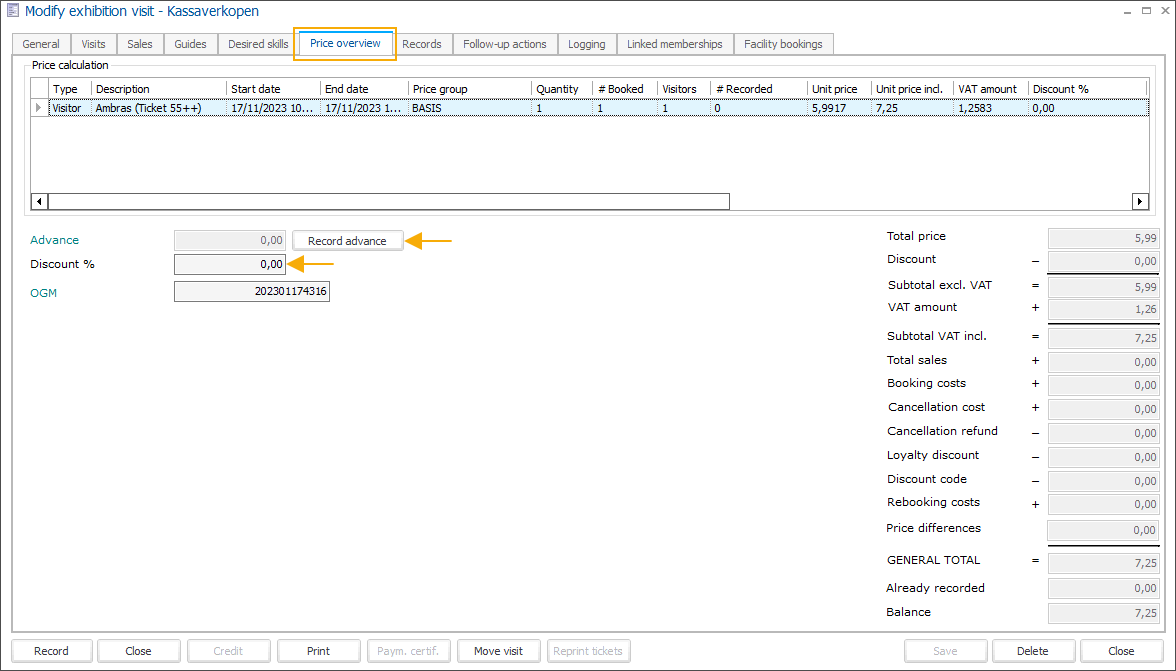Open the Sales tab
This screenshot has width=1176, height=671.
click(139, 44)
